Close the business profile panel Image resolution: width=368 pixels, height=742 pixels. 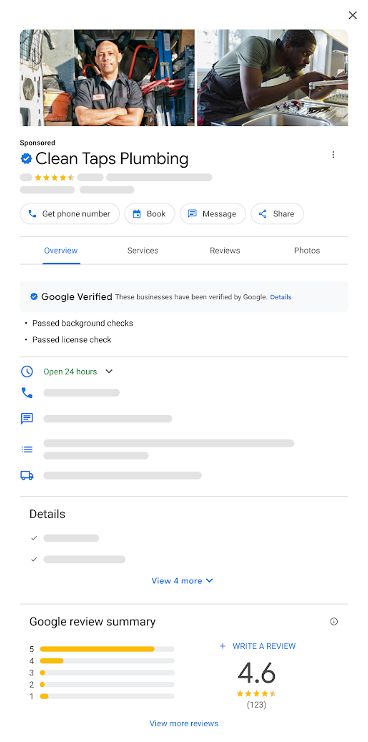(352, 15)
